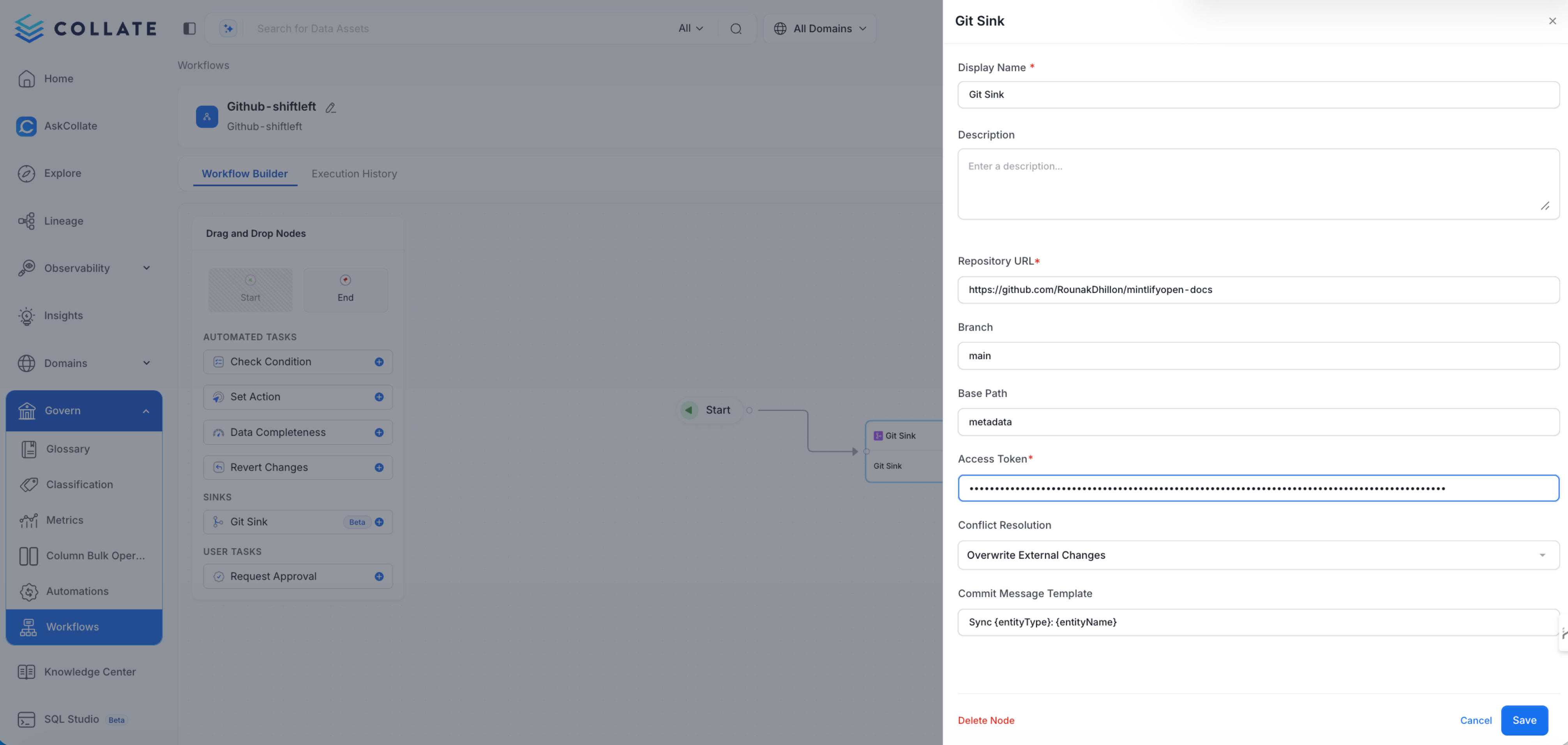Click the Save button
The width and height of the screenshot is (1568, 745).
pyautogui.click(x=1524, y=720)
